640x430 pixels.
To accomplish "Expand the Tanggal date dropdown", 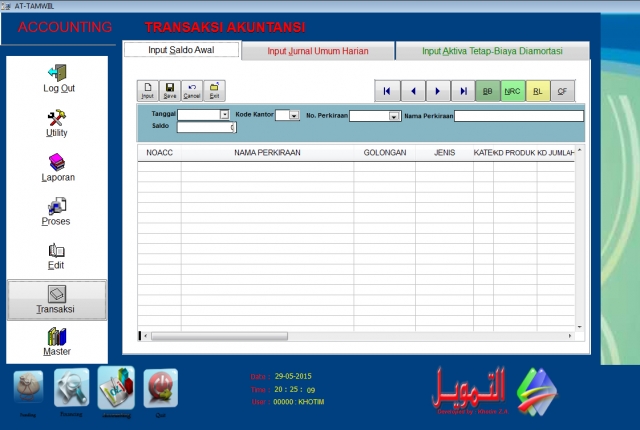I will click(225, 115).
